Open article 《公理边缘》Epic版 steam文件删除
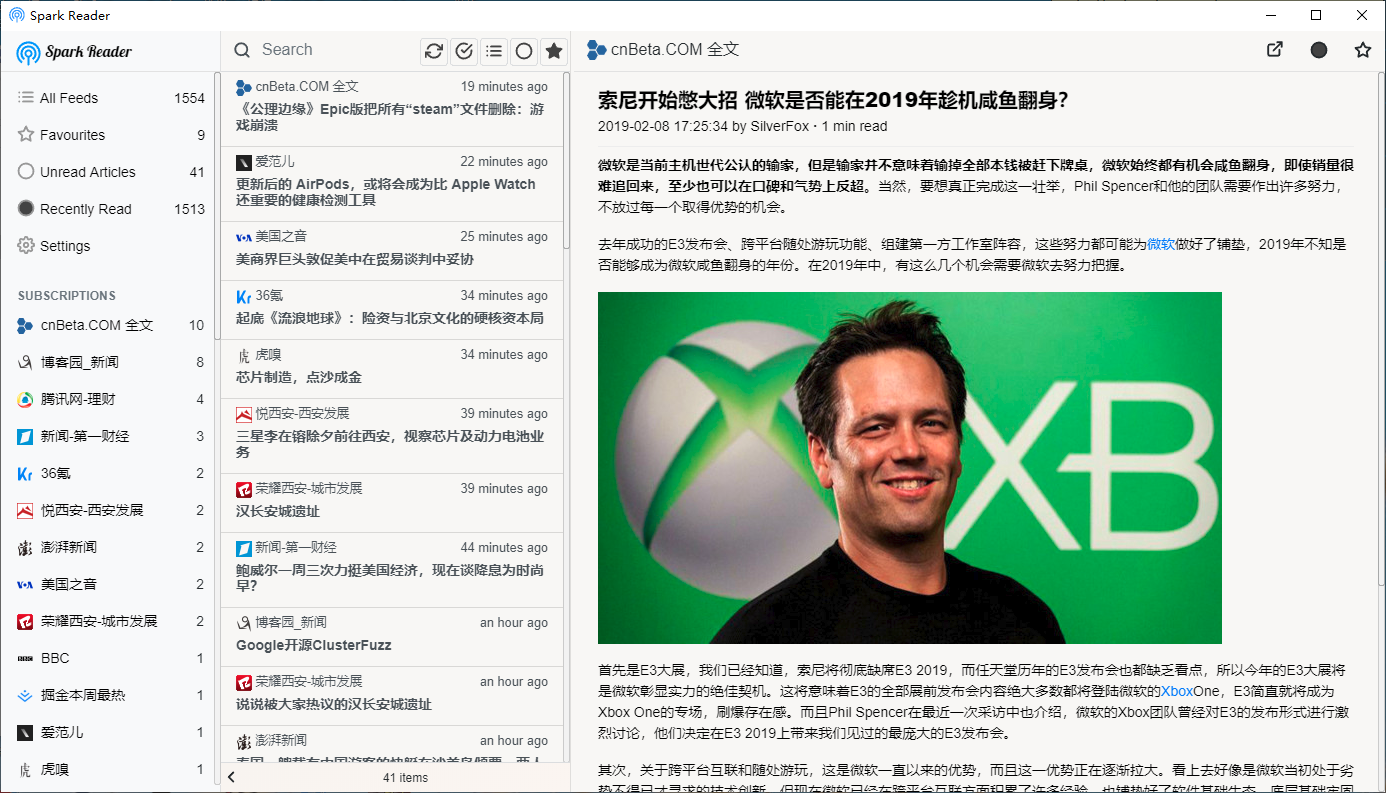This screenshot has height=793, width=1386. coord(392,109)
